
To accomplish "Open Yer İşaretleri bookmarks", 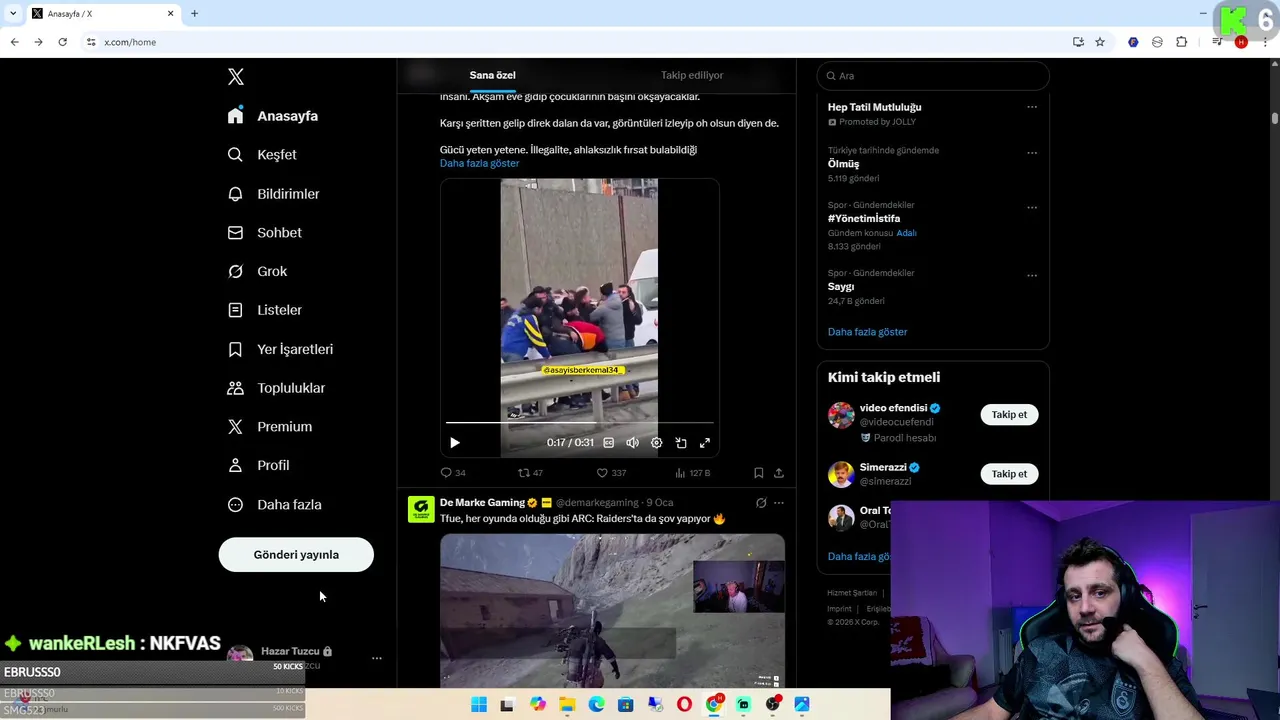I will click(280, 349).
